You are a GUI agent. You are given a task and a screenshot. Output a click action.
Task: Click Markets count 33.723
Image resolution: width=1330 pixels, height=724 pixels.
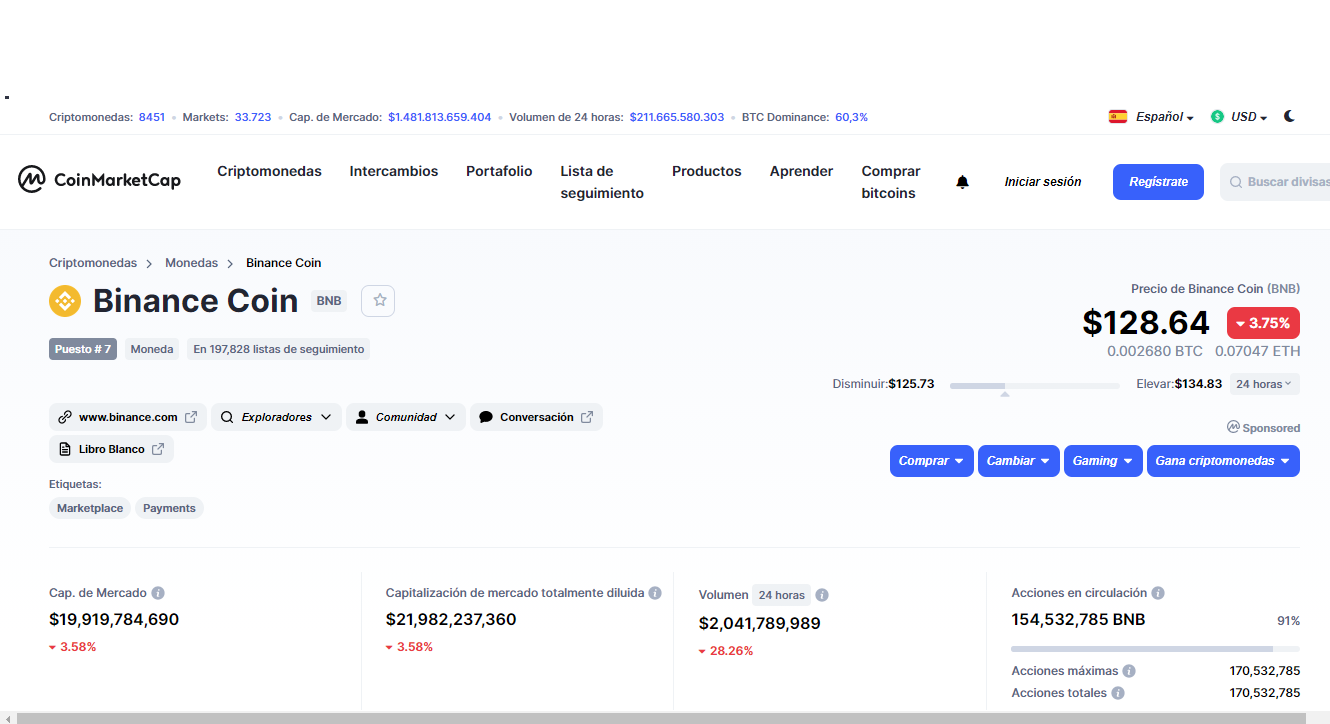coord(253,117)
